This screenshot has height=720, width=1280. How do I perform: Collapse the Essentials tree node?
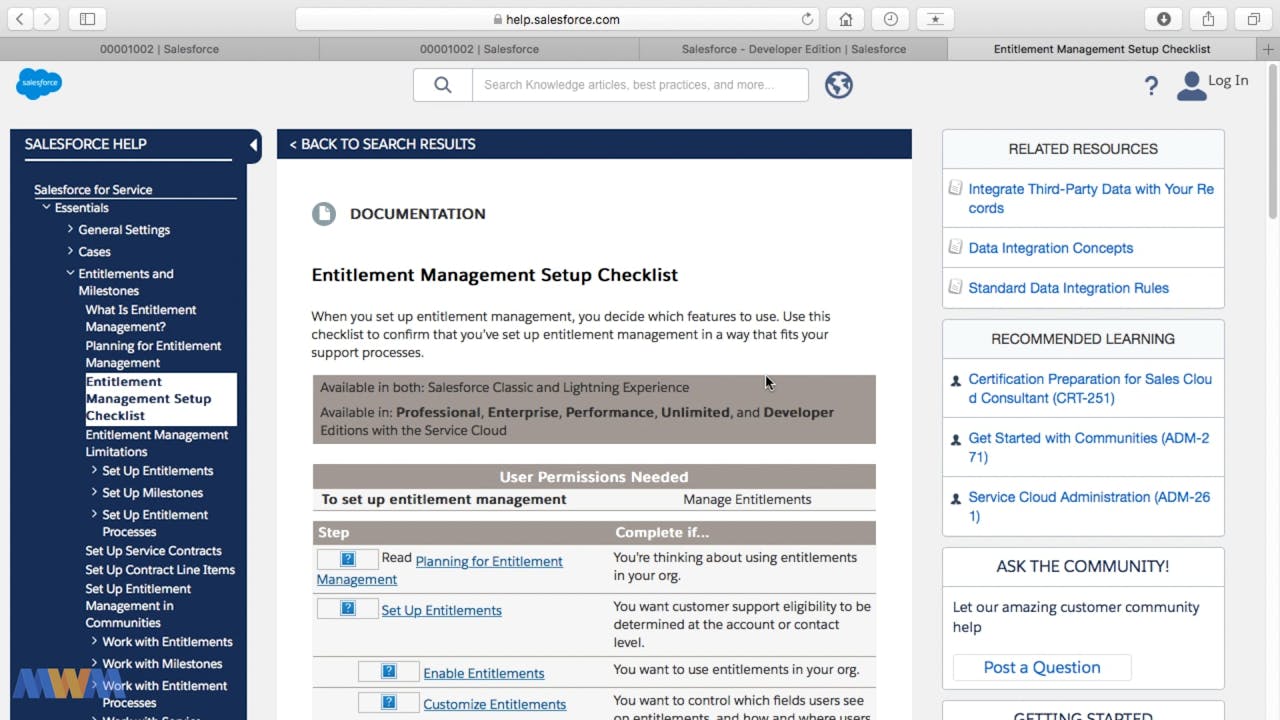46,207
